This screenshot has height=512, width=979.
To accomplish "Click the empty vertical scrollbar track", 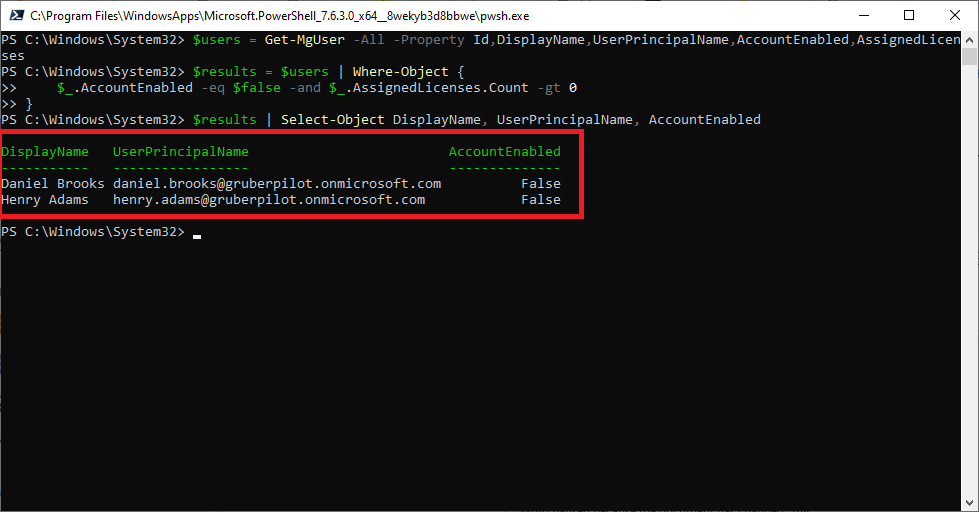I will [x=969, y=281].
